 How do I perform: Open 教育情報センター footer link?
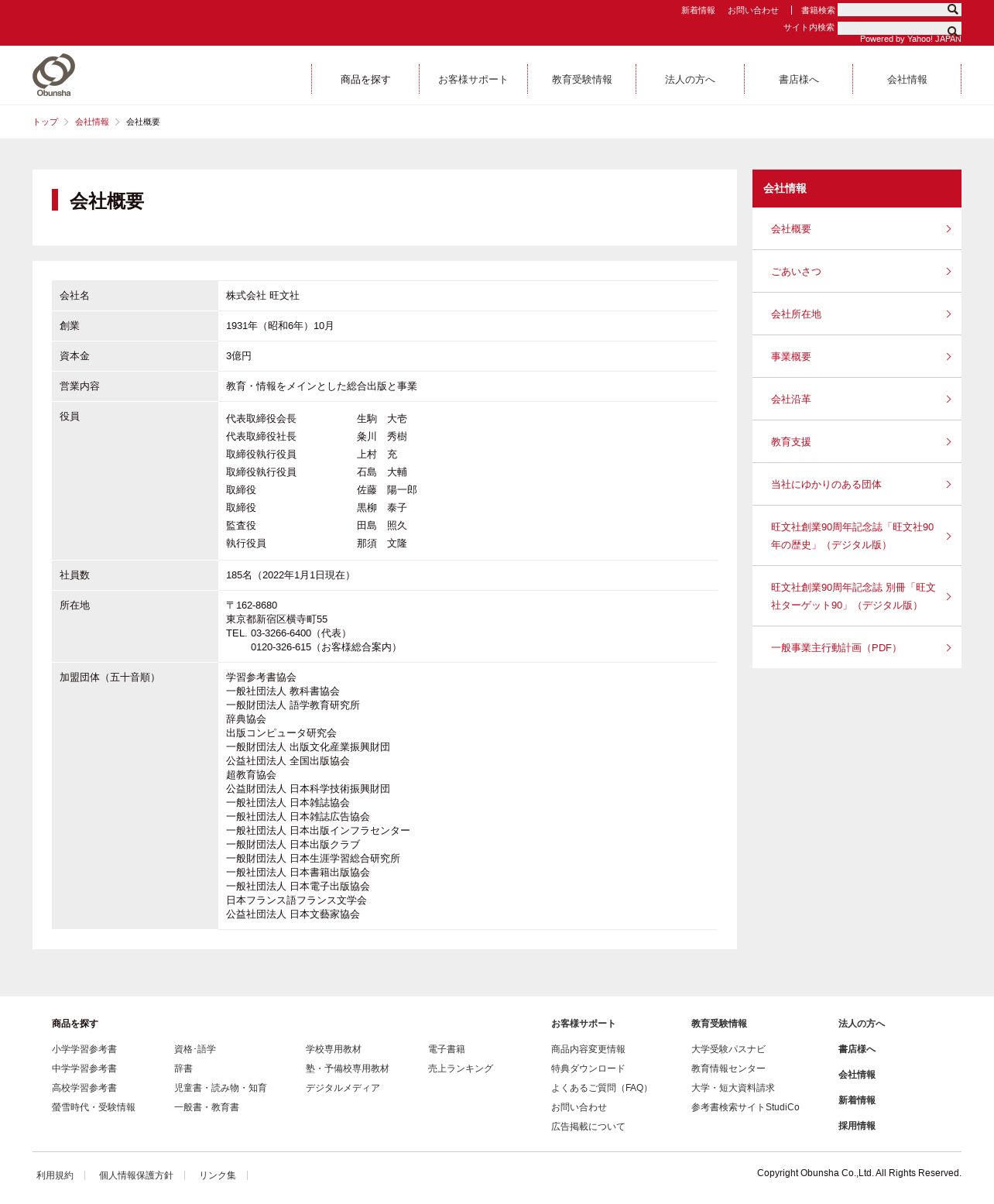pos(728,1069)
